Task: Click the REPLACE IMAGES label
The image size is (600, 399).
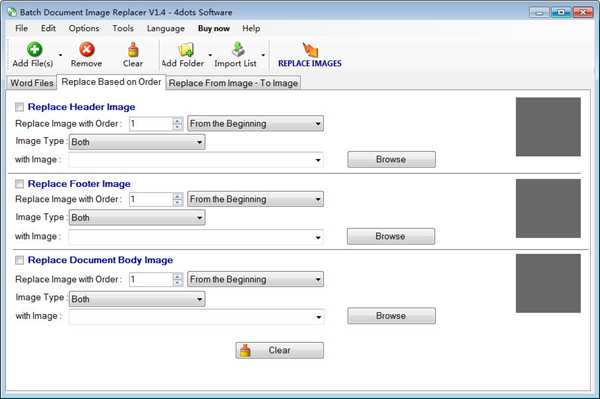Action: pyautogui.click(x=310, y=64)
